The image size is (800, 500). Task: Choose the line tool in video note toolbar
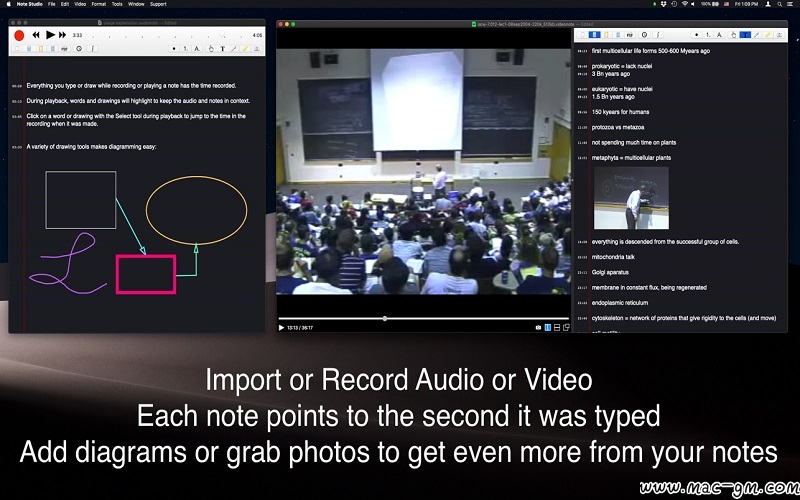pyautogui.click(x=756, y=35)
